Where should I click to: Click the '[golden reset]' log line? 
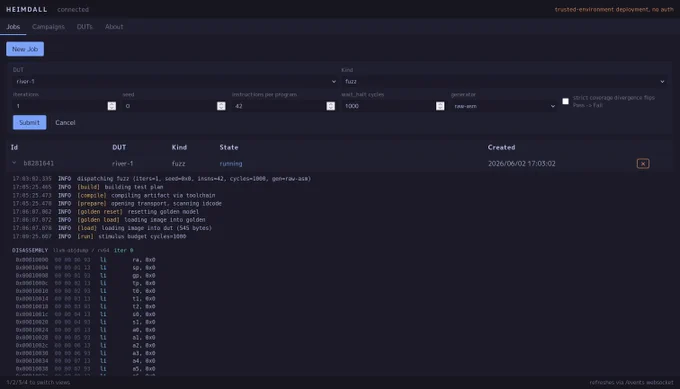(x=105, y=212)
